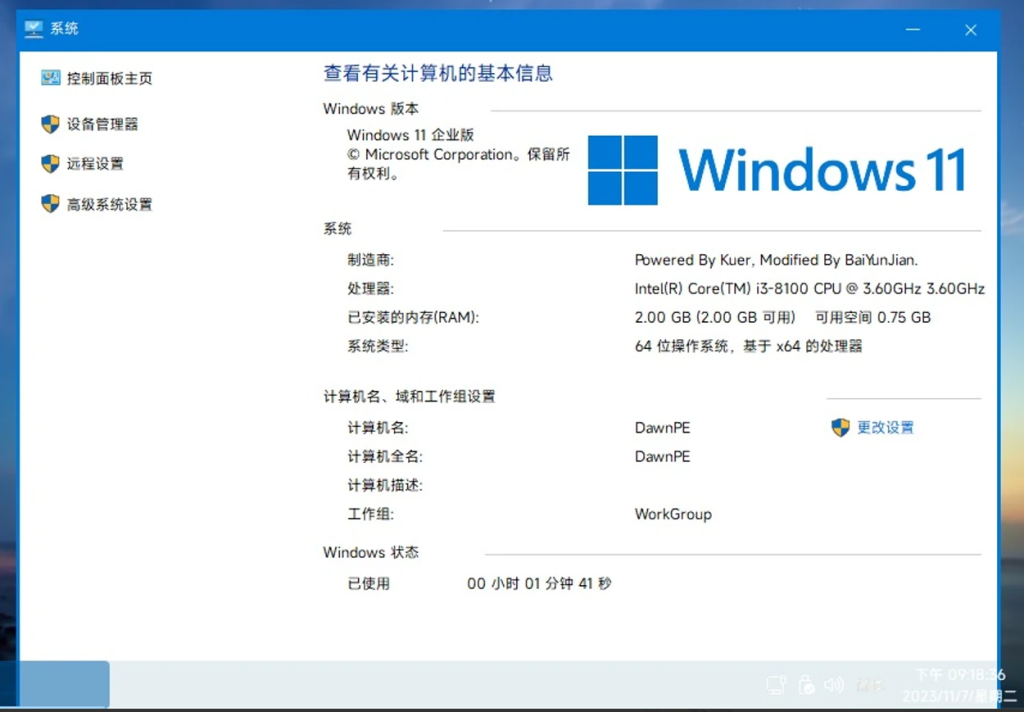Open the network icon in system tray

776,685
